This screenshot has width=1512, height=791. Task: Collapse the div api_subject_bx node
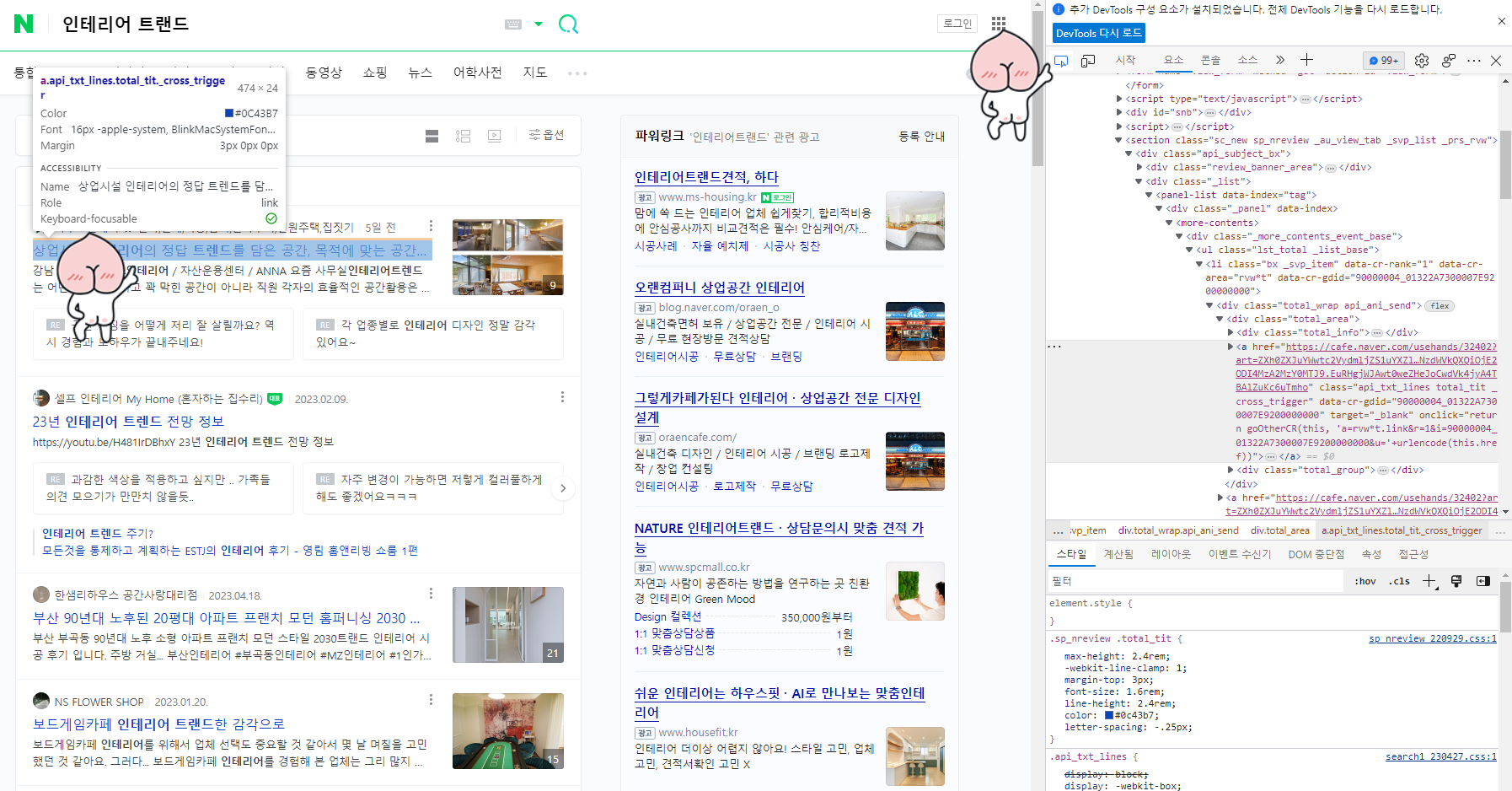(1129, 153)
